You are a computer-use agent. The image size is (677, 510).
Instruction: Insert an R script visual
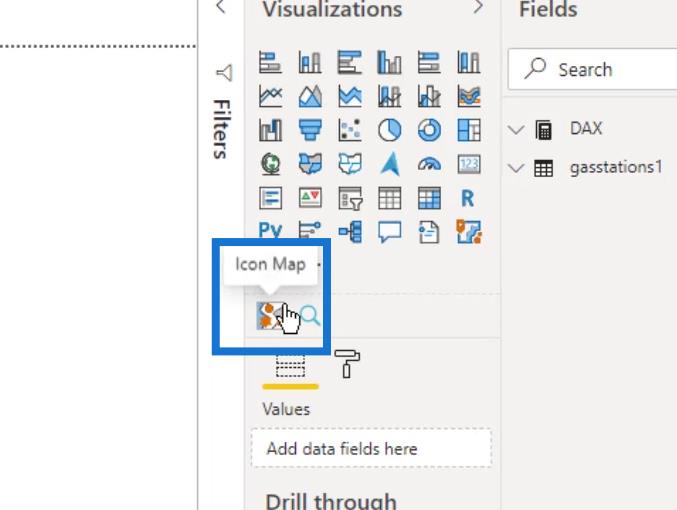[x=468, y=198]
